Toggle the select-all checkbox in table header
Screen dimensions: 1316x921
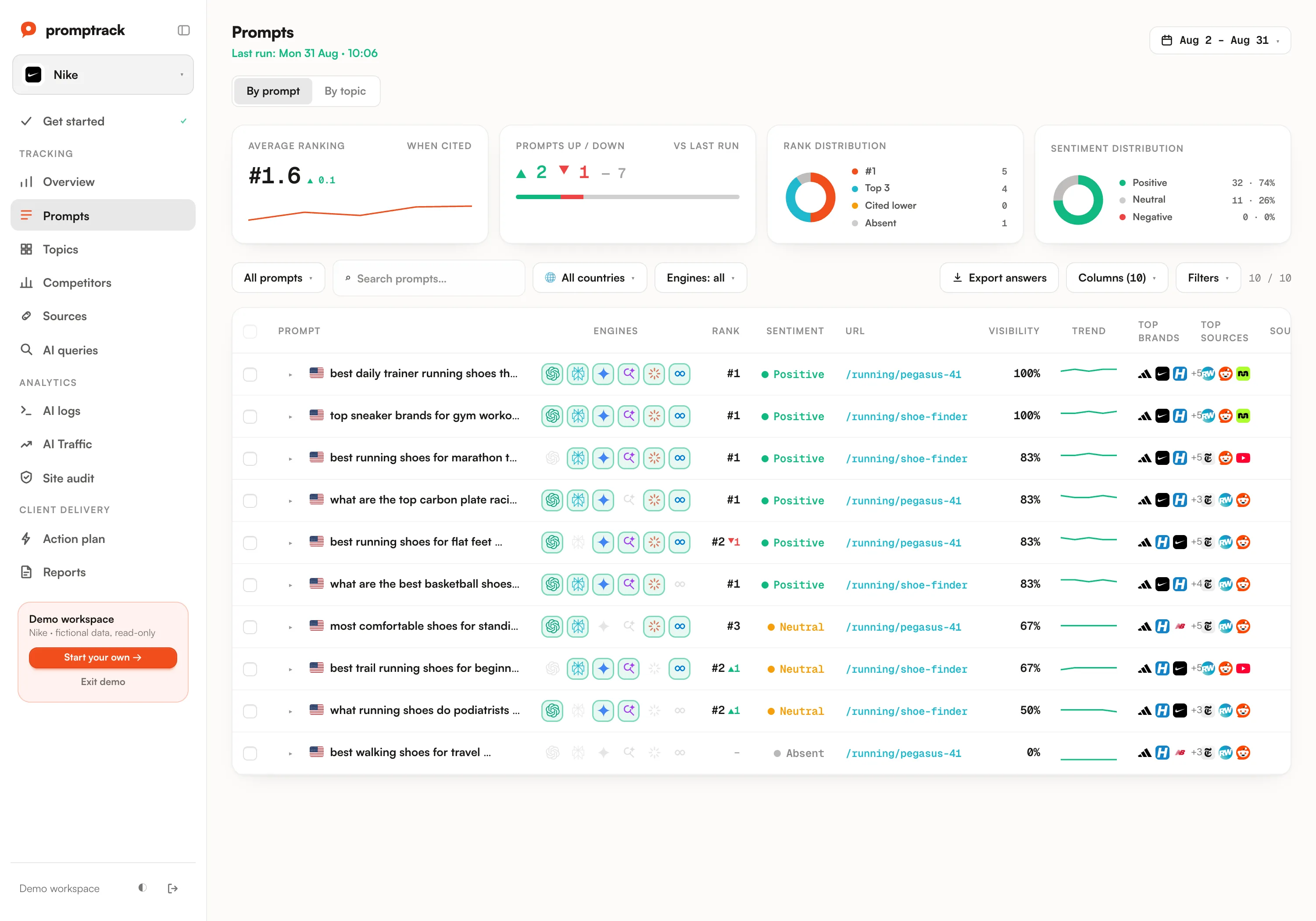pos(250,331)
